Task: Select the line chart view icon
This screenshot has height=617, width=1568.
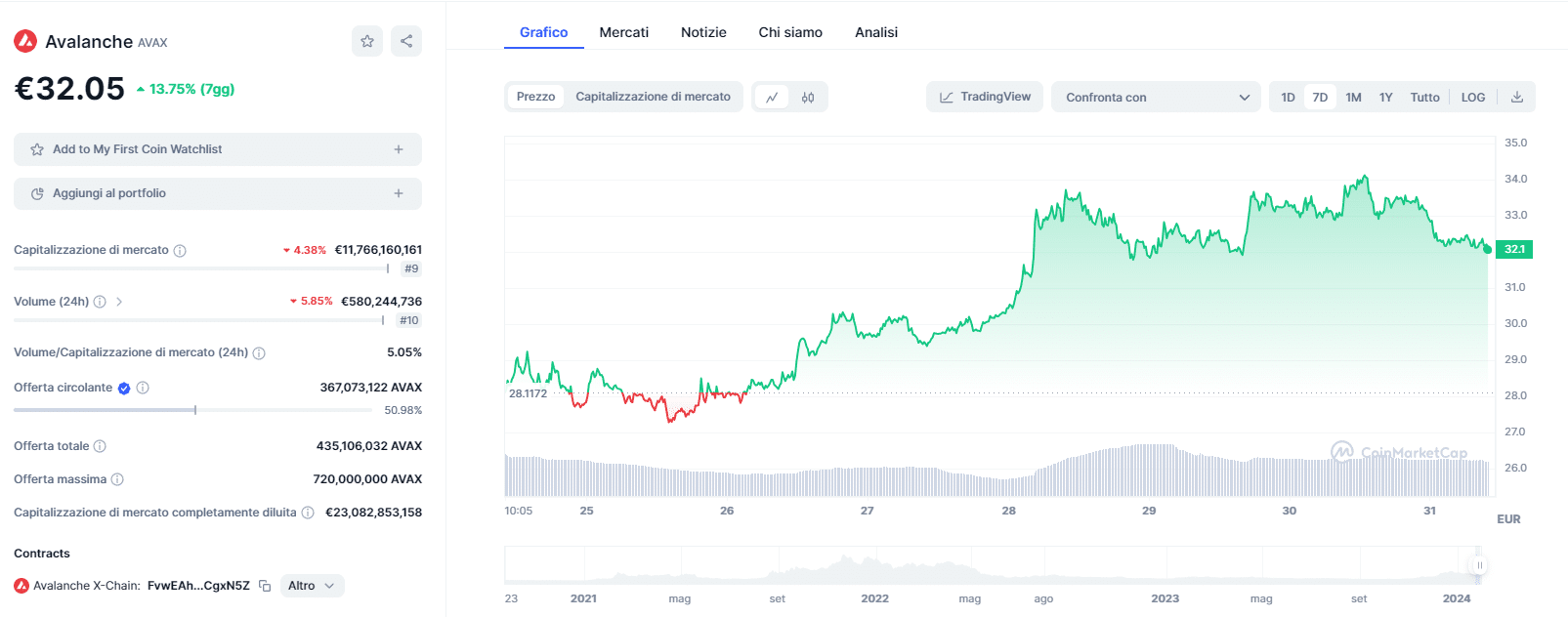Action: pos(772,98)
